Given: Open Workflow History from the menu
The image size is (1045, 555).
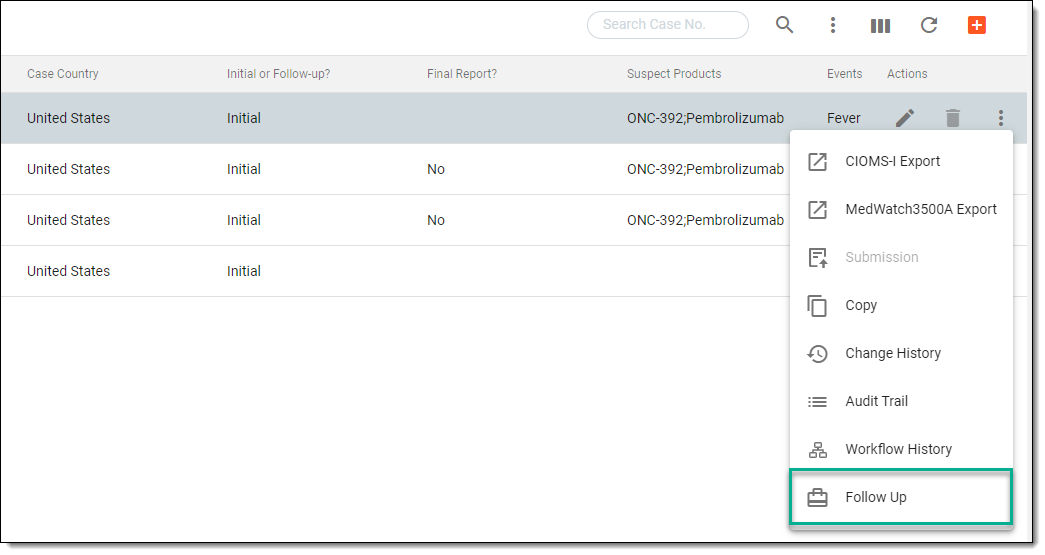Looking at the screenshot, I should pyautogui.click(x=901, y=449).
